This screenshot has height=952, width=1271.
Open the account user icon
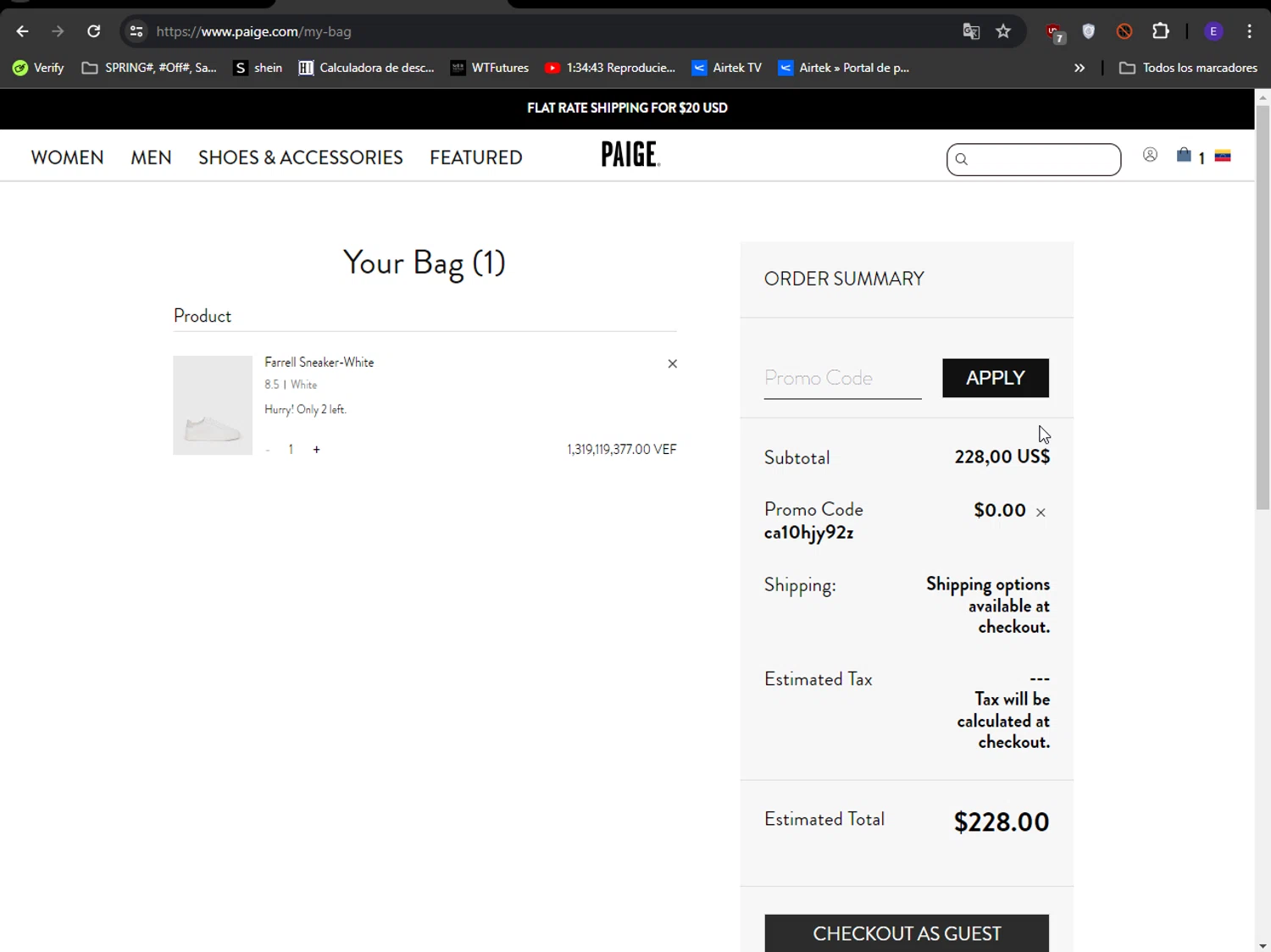(x=1150, y=155)
